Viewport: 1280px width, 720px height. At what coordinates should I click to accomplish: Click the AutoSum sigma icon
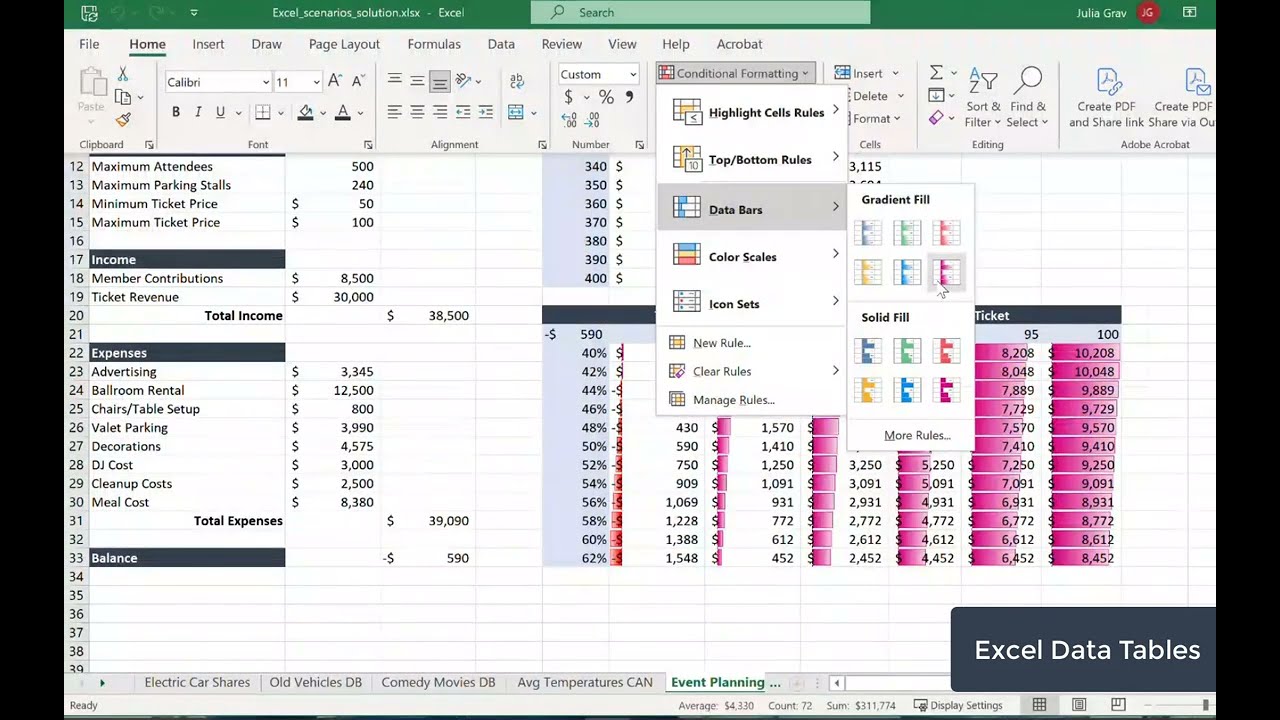[936, 73]
